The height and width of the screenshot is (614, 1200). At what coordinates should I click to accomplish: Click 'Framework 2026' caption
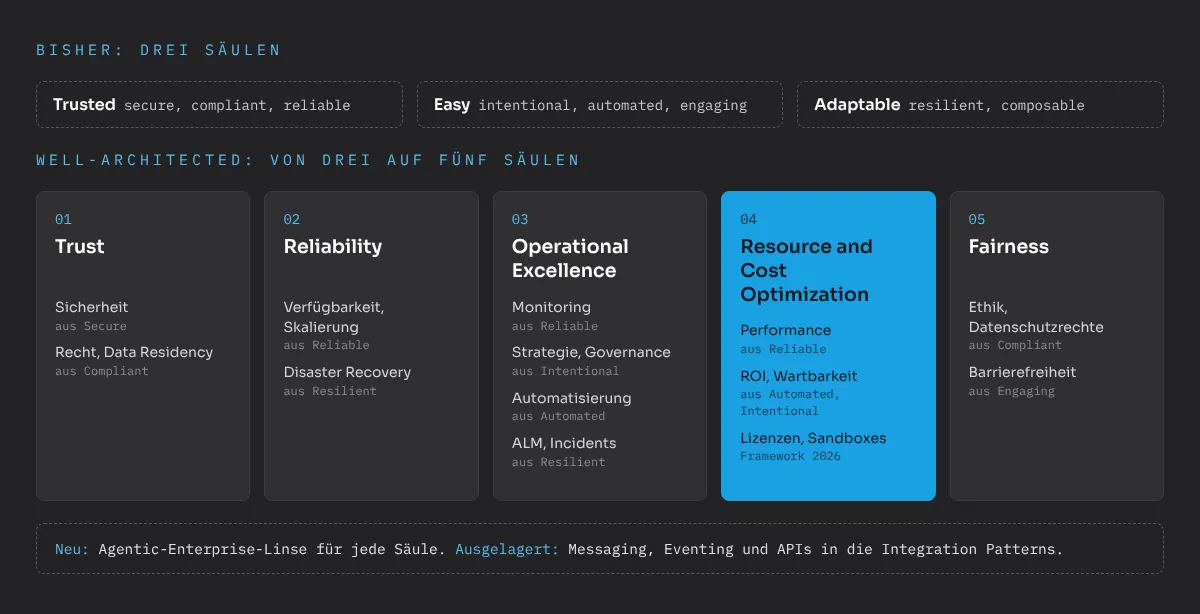(791, 456)
